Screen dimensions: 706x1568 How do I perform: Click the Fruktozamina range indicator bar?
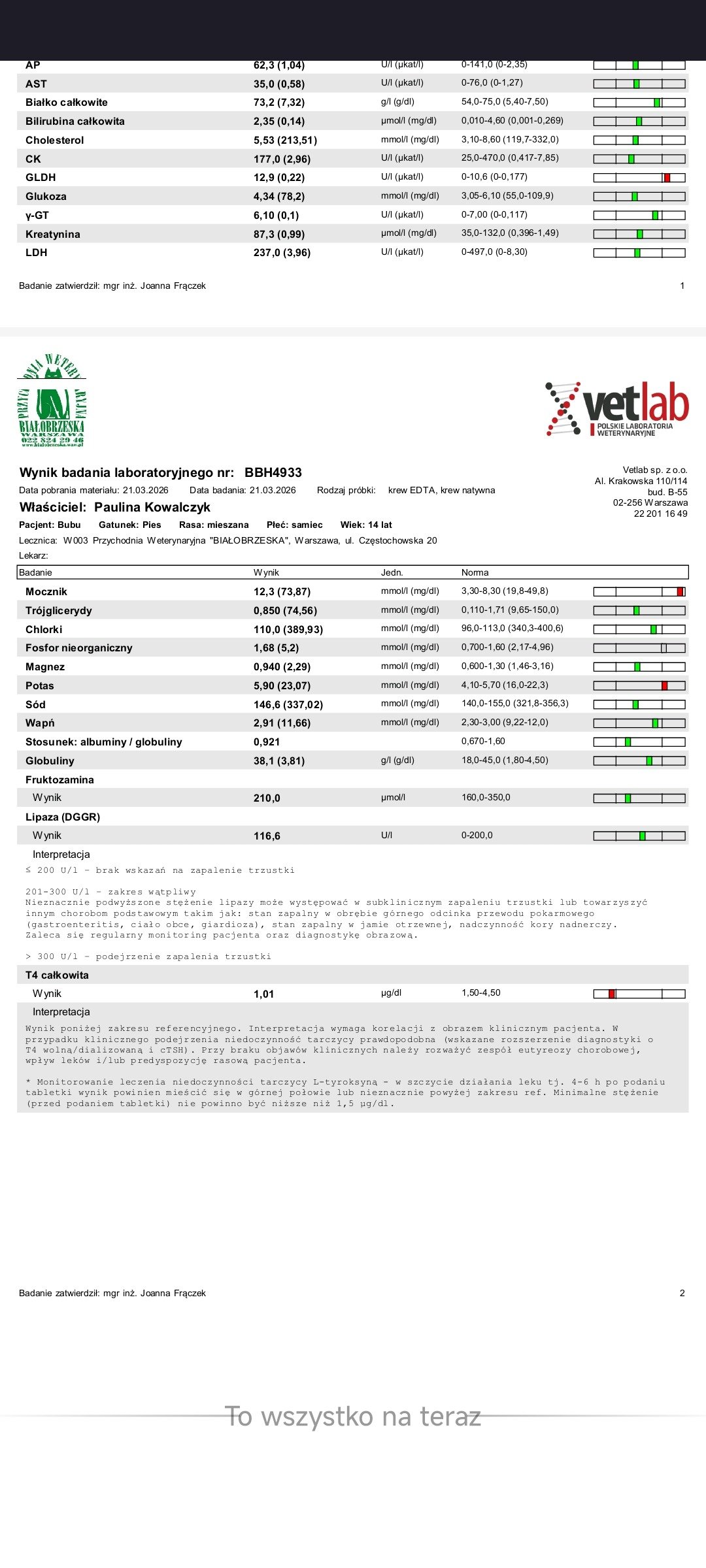coord(639,798)
